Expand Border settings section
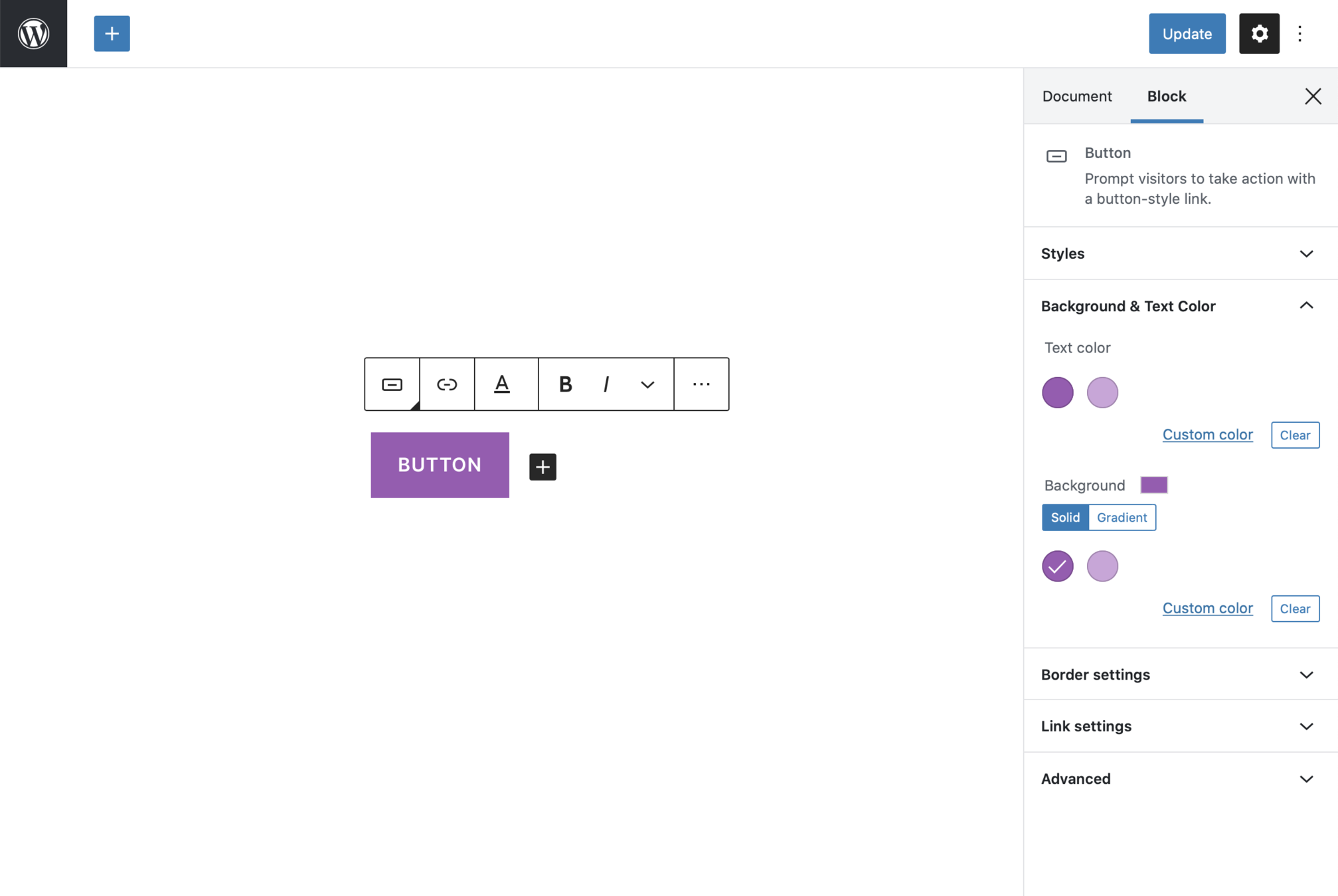The width and height of the screenshot is (1338, 896). coord(1180,674)
